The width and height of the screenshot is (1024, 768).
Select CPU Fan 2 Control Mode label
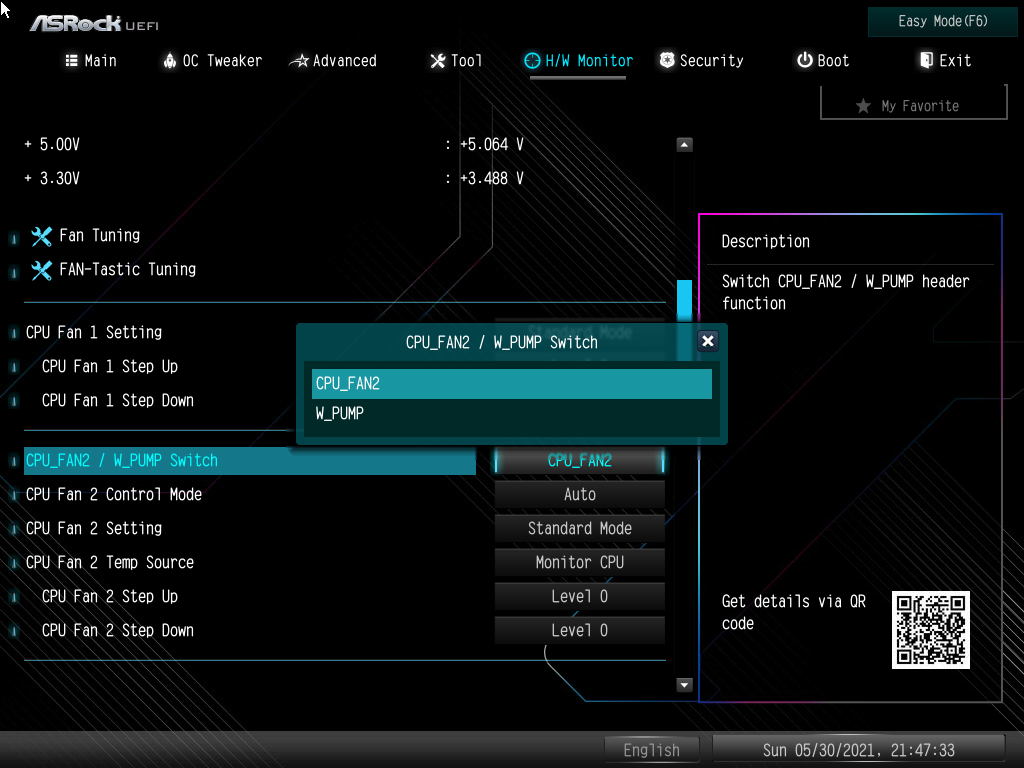point(114,494)
